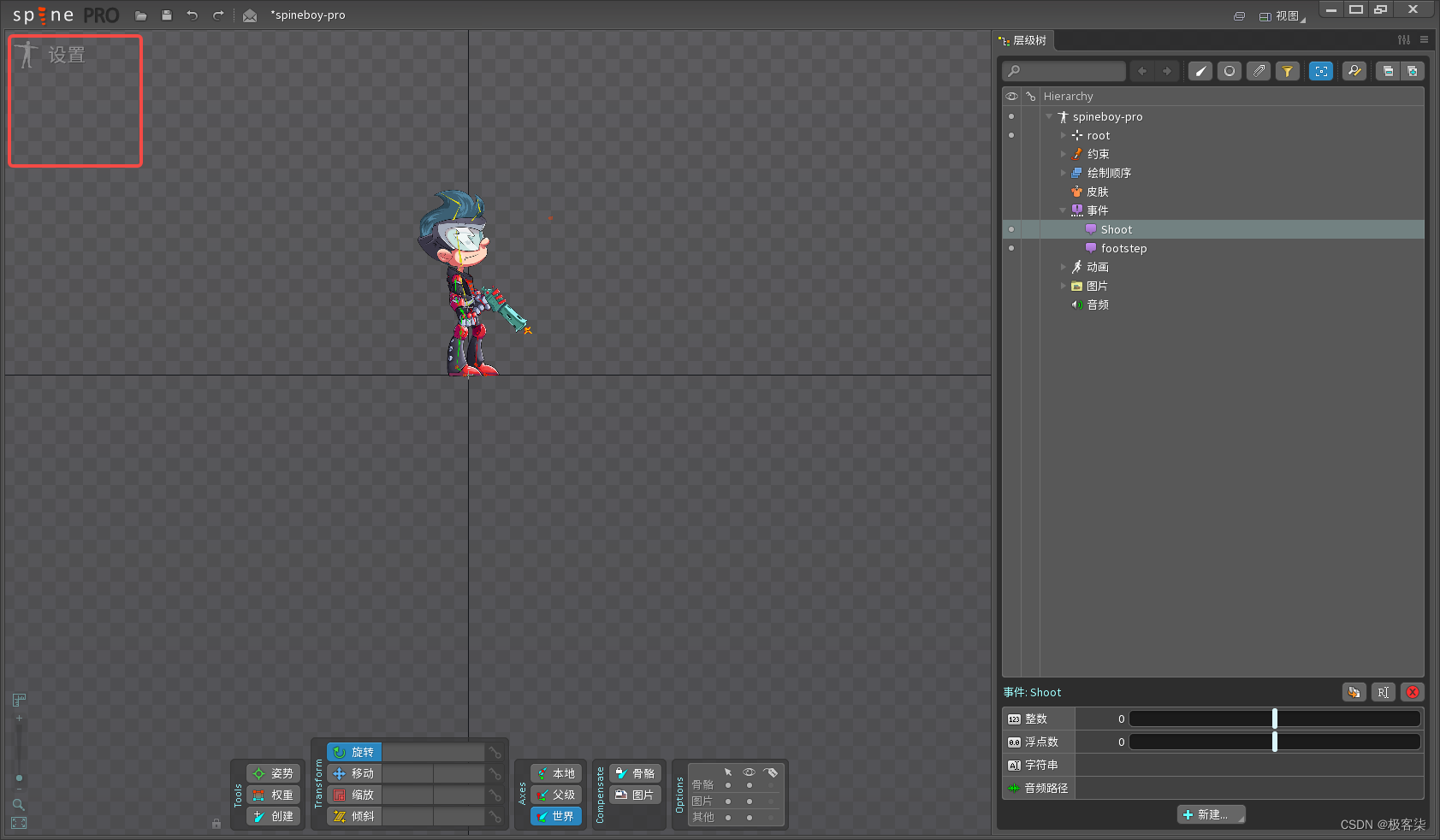Select the 层级树 hierarchy tab

click(x=1023, y=40)
